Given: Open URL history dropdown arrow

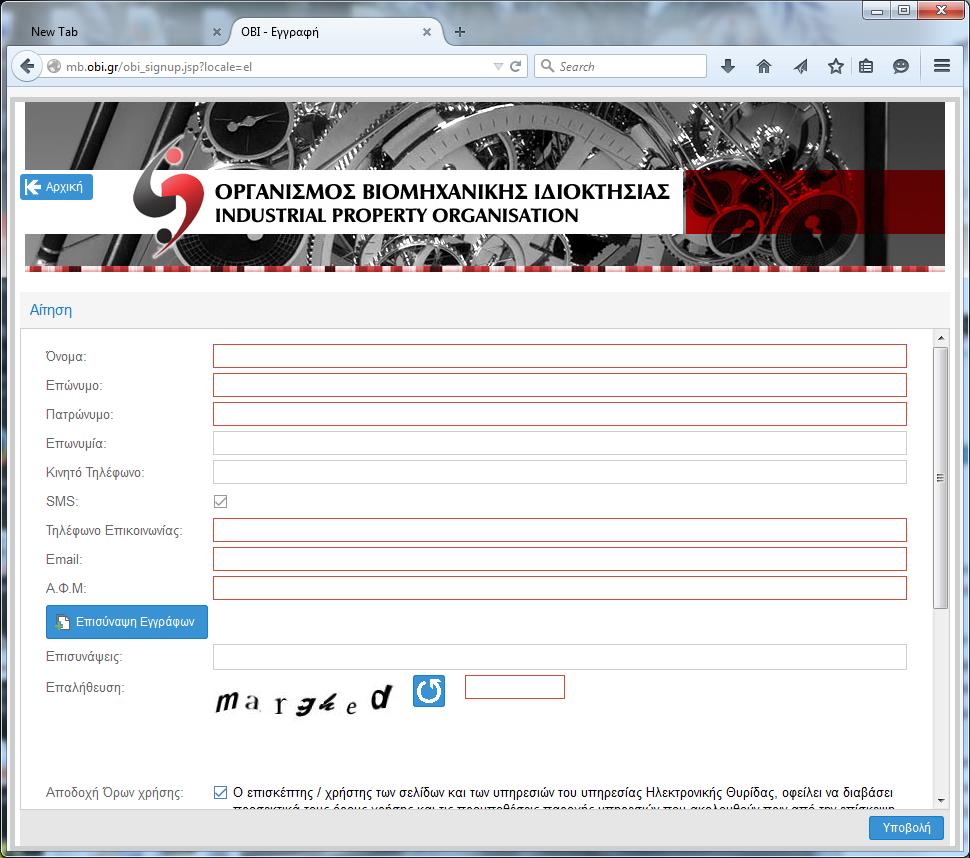Looking at the screenshot, I should point(498,66).
